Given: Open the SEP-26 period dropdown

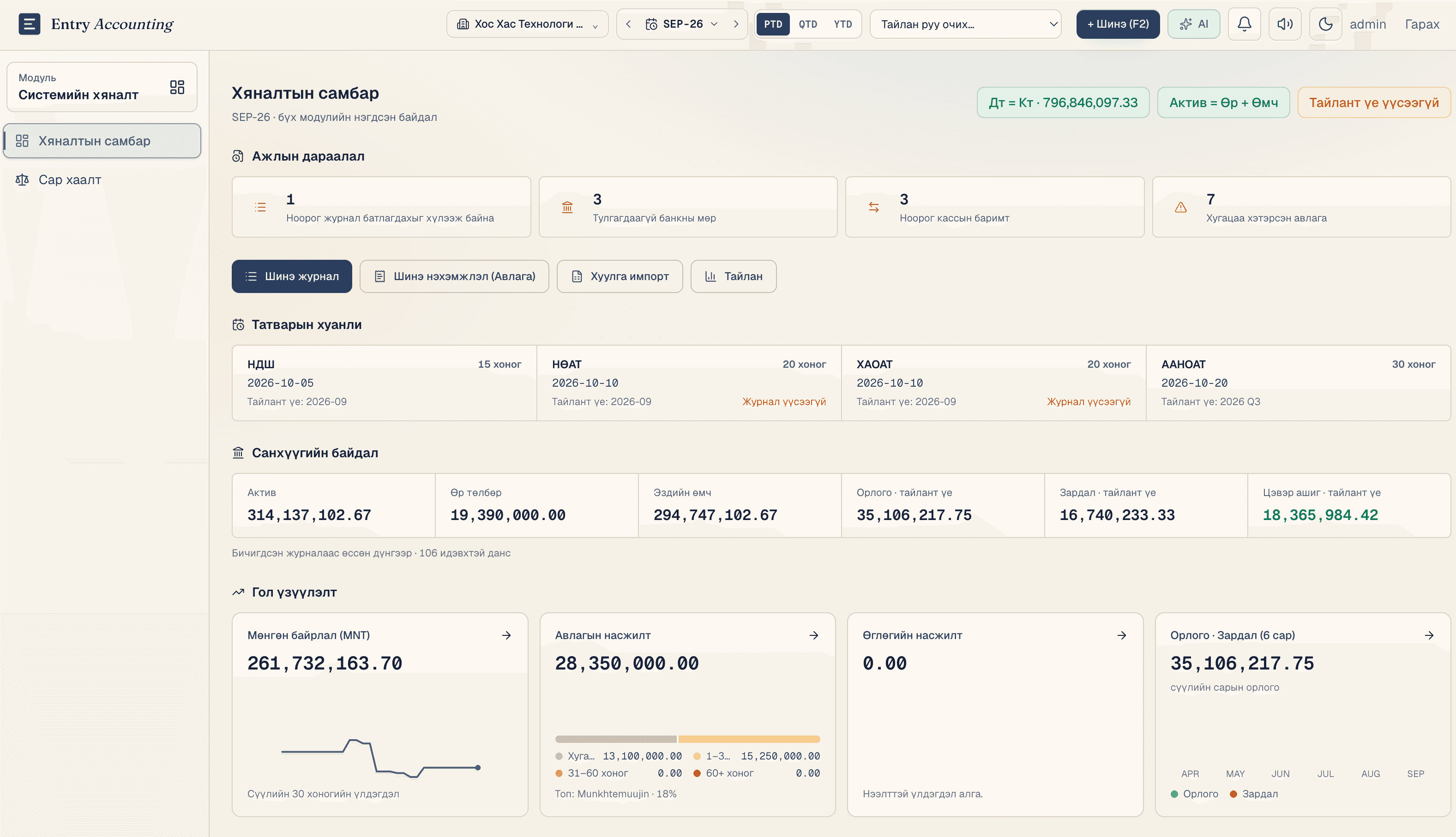Looking at the screenshot, I should 682,24.
